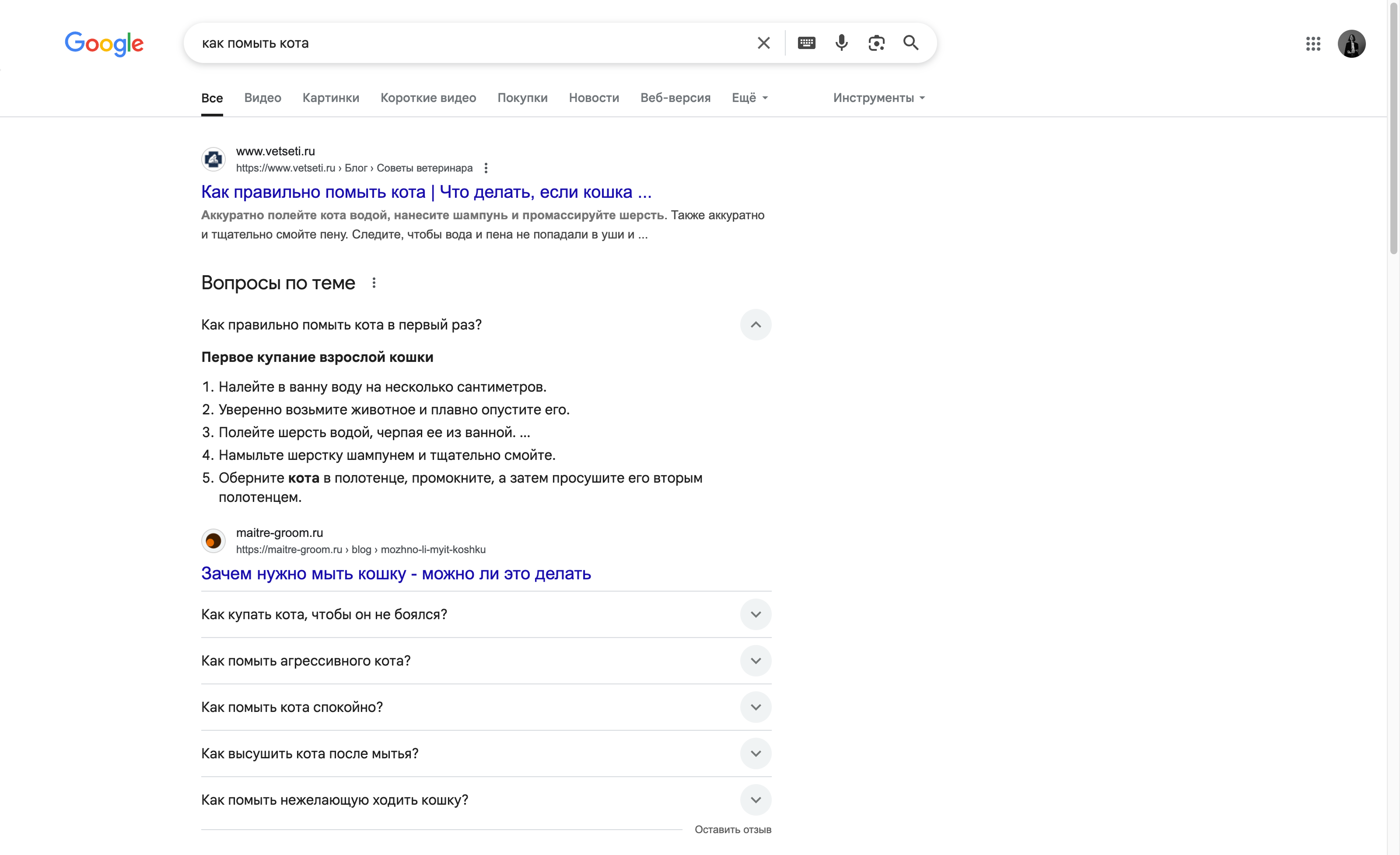Open the Google apps grid

(x=1312, y=44)
